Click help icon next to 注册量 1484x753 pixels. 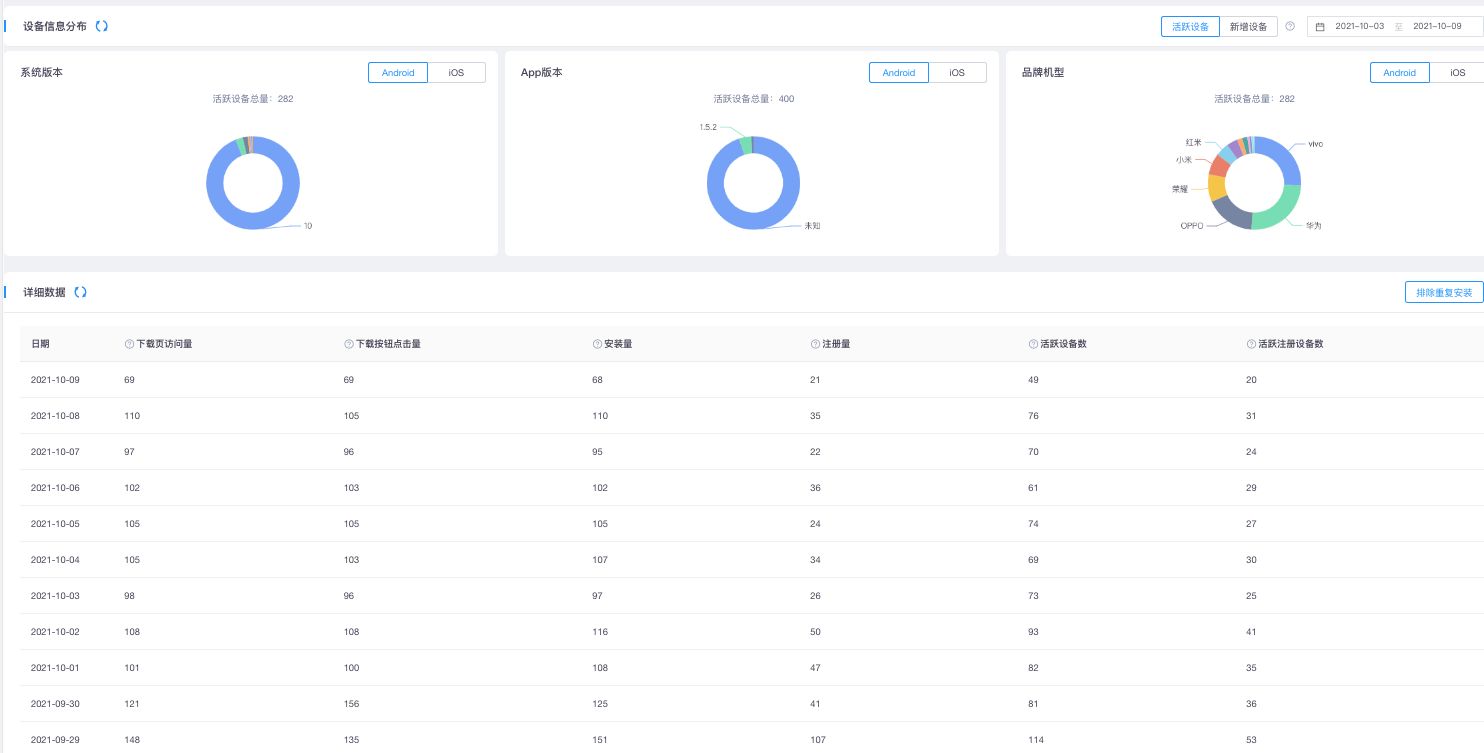[815, 344]
